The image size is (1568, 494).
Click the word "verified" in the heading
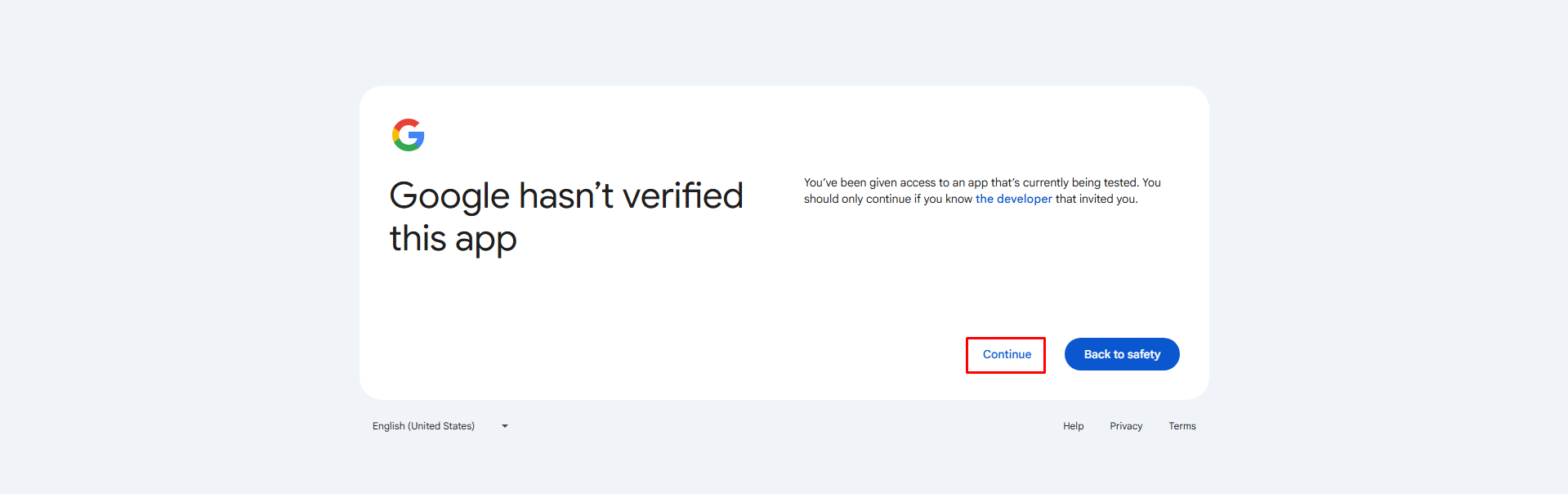tap(682, 196)
